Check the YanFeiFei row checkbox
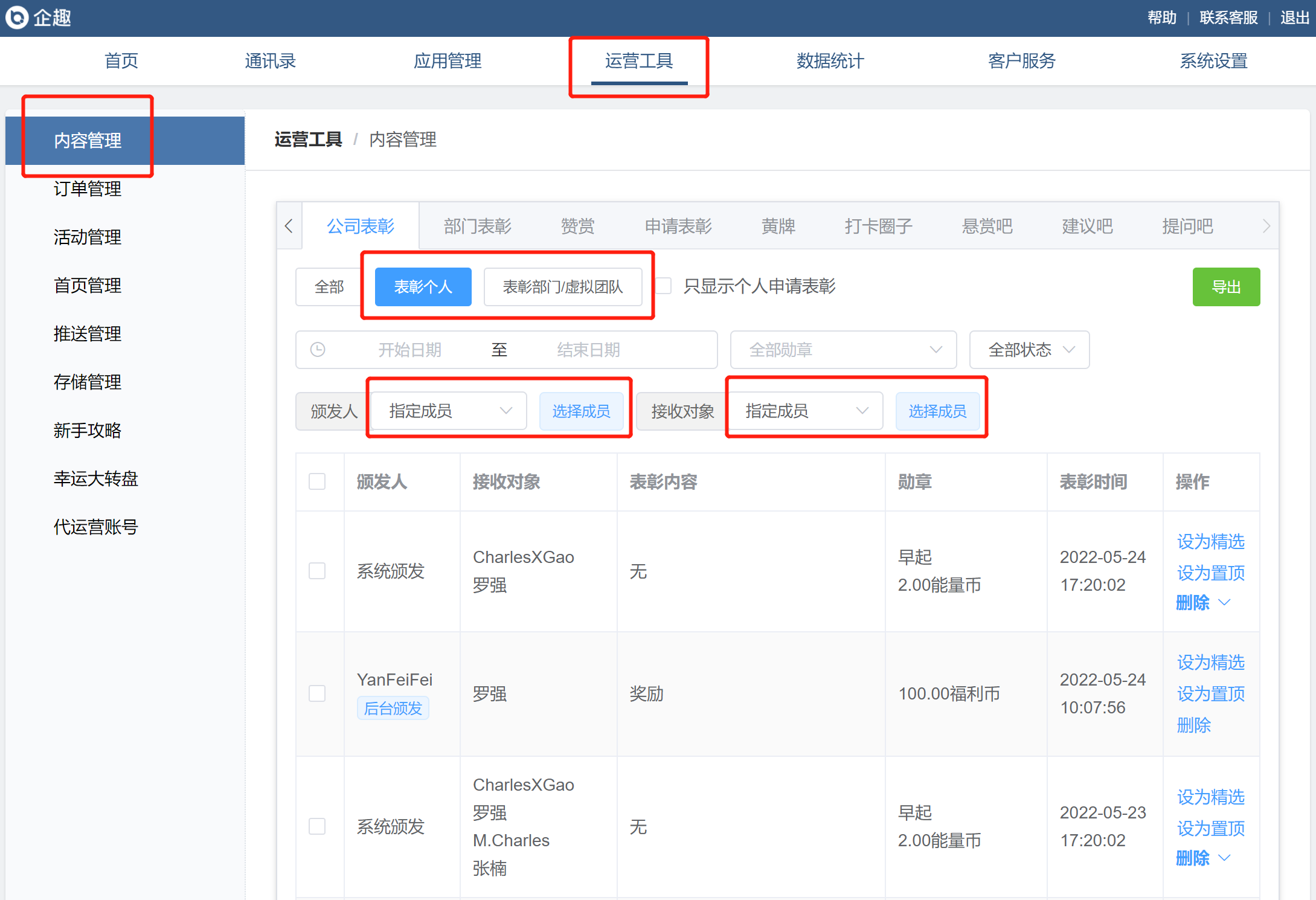 [x=317, y=693]
